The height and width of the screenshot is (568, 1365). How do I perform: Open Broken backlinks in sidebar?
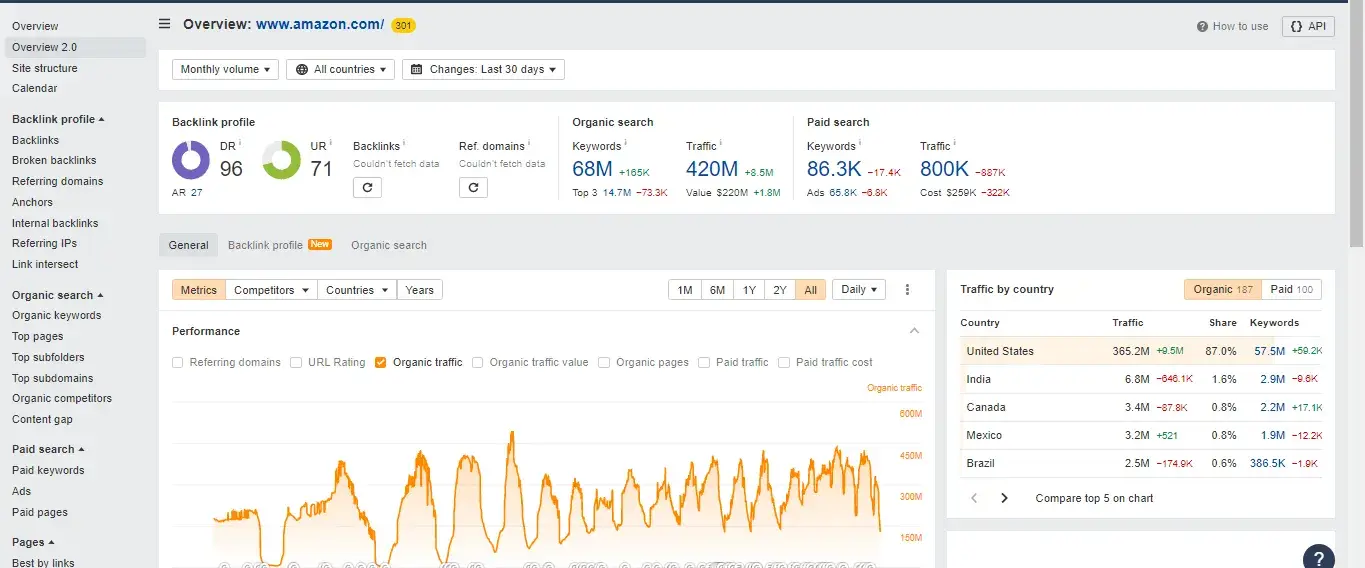coord(54,160)
